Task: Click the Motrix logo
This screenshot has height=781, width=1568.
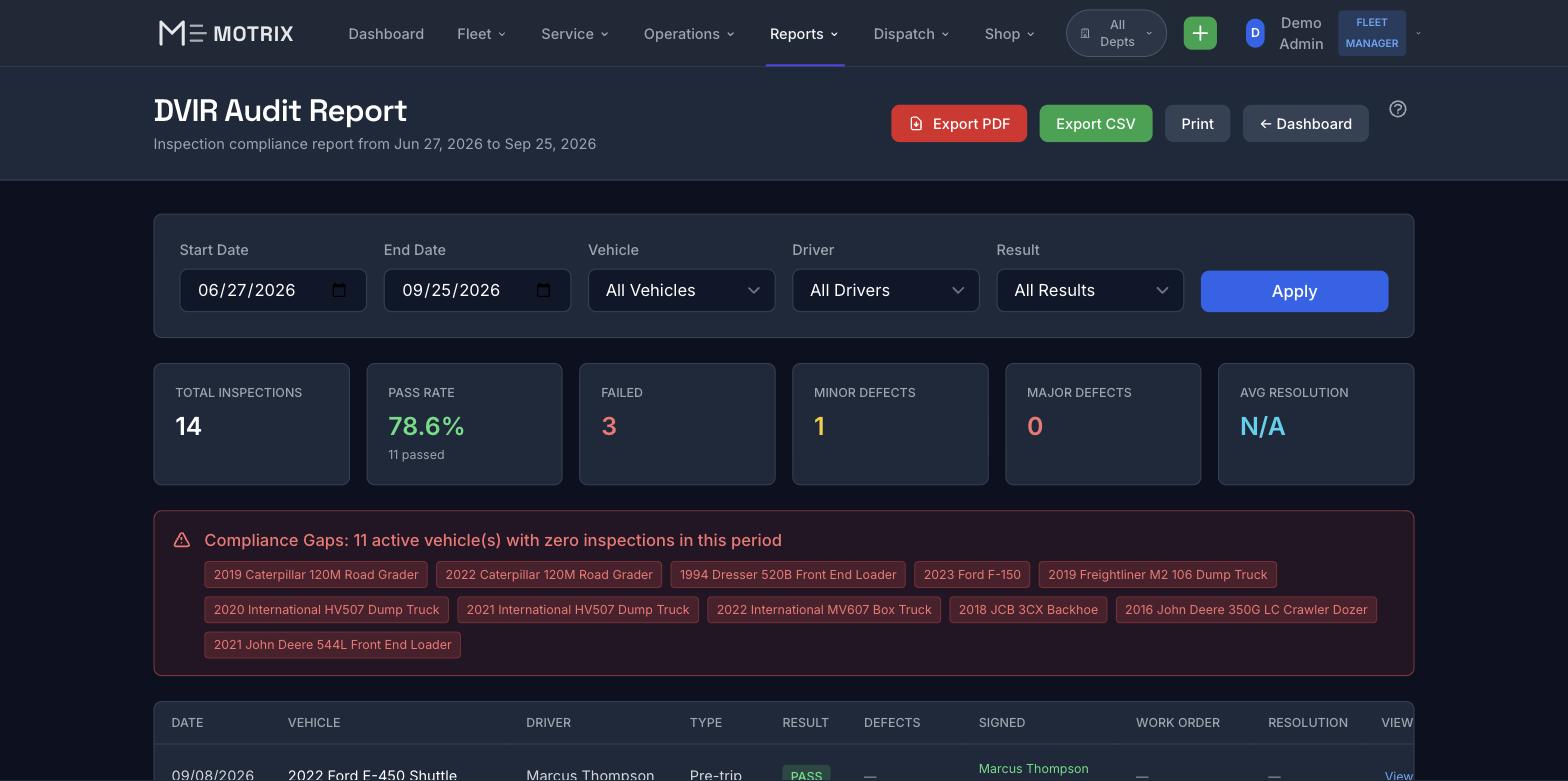Action: click(x=226, y=33)
